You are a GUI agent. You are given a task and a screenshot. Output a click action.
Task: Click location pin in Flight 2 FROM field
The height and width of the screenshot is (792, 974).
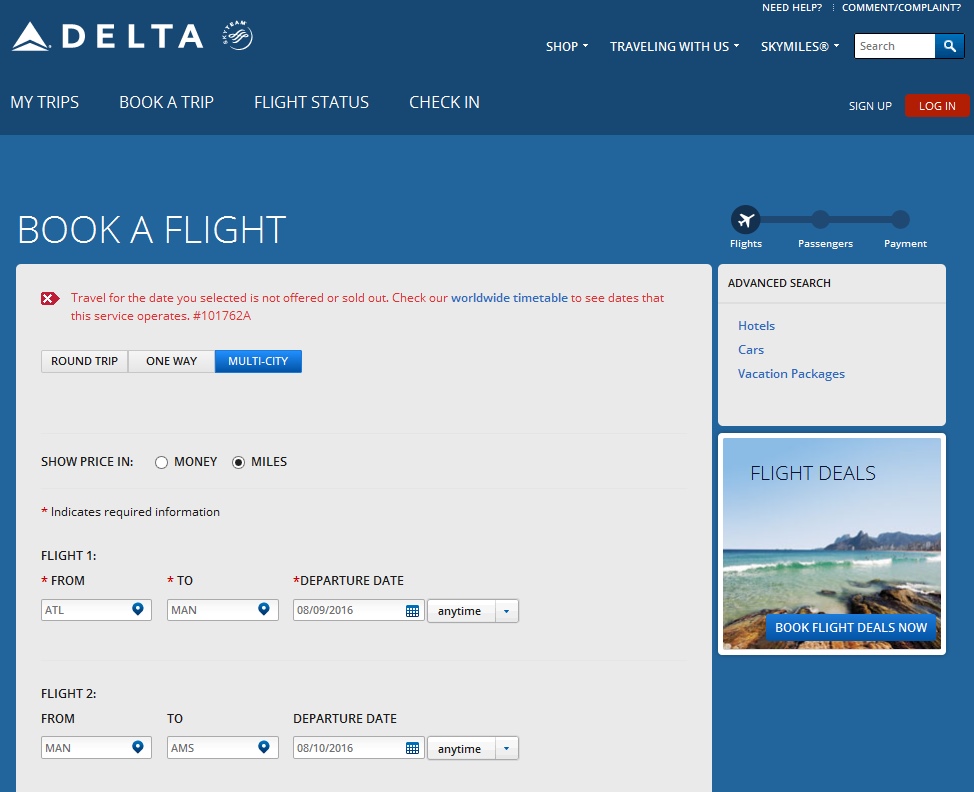pos(138,747)
